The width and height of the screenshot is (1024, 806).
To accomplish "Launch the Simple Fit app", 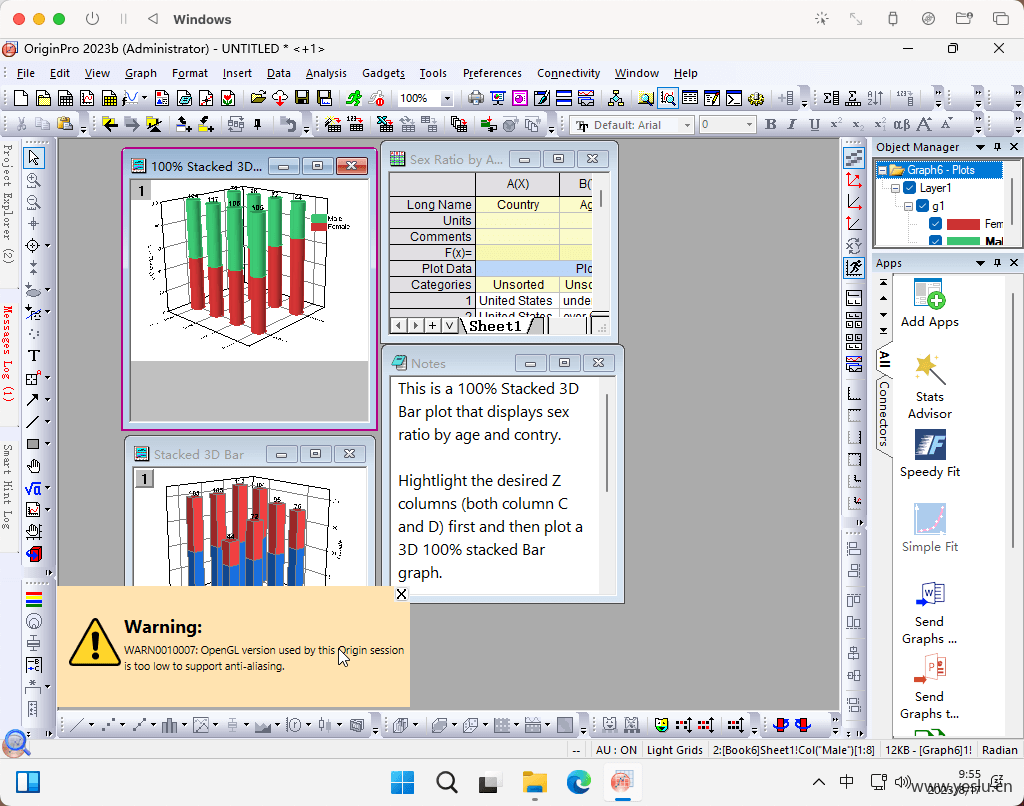I will (929, 528).
